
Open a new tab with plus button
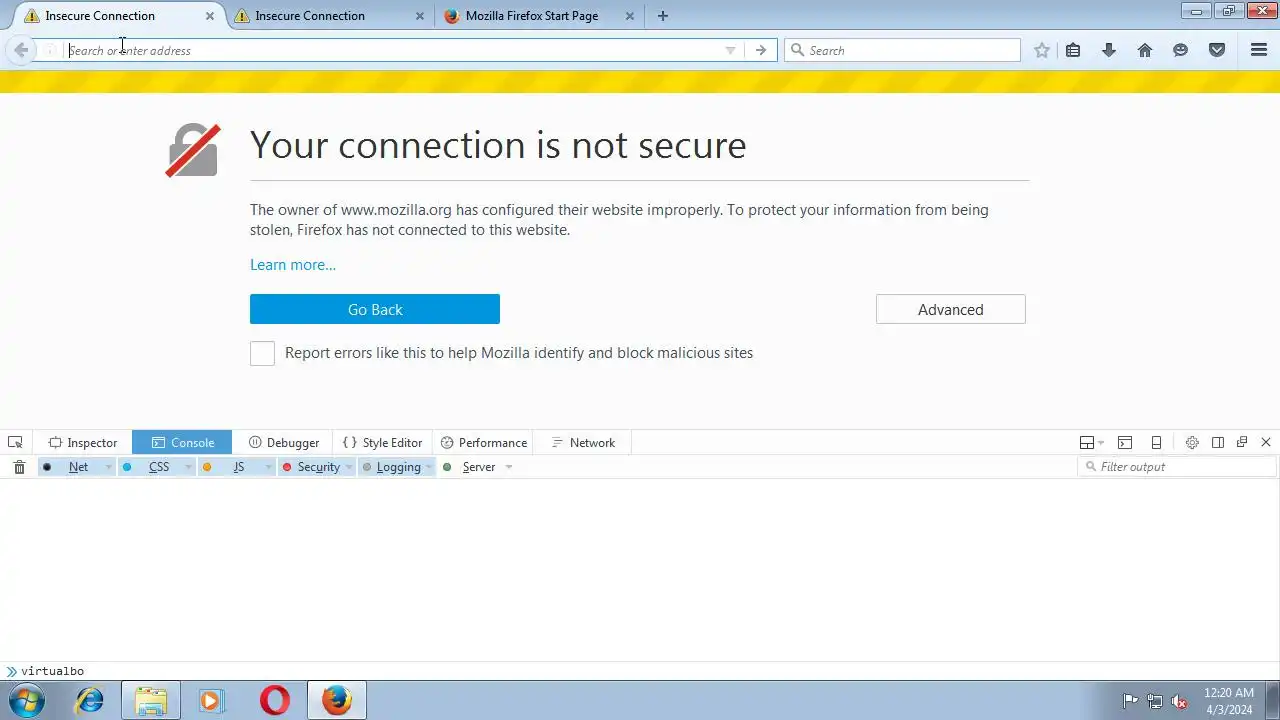point(663,16)
